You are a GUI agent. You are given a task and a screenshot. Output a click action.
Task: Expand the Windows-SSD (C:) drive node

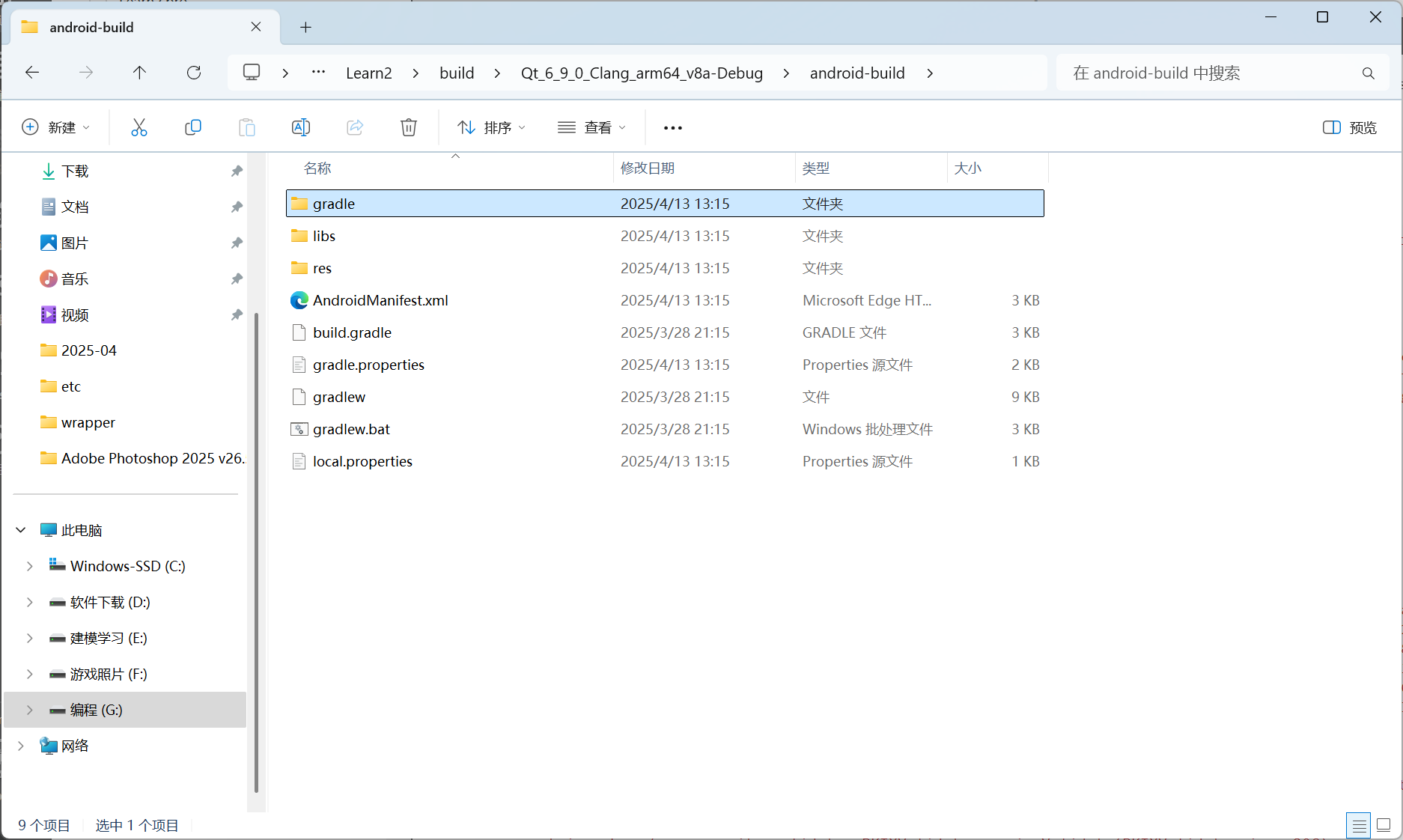(30, 566)
